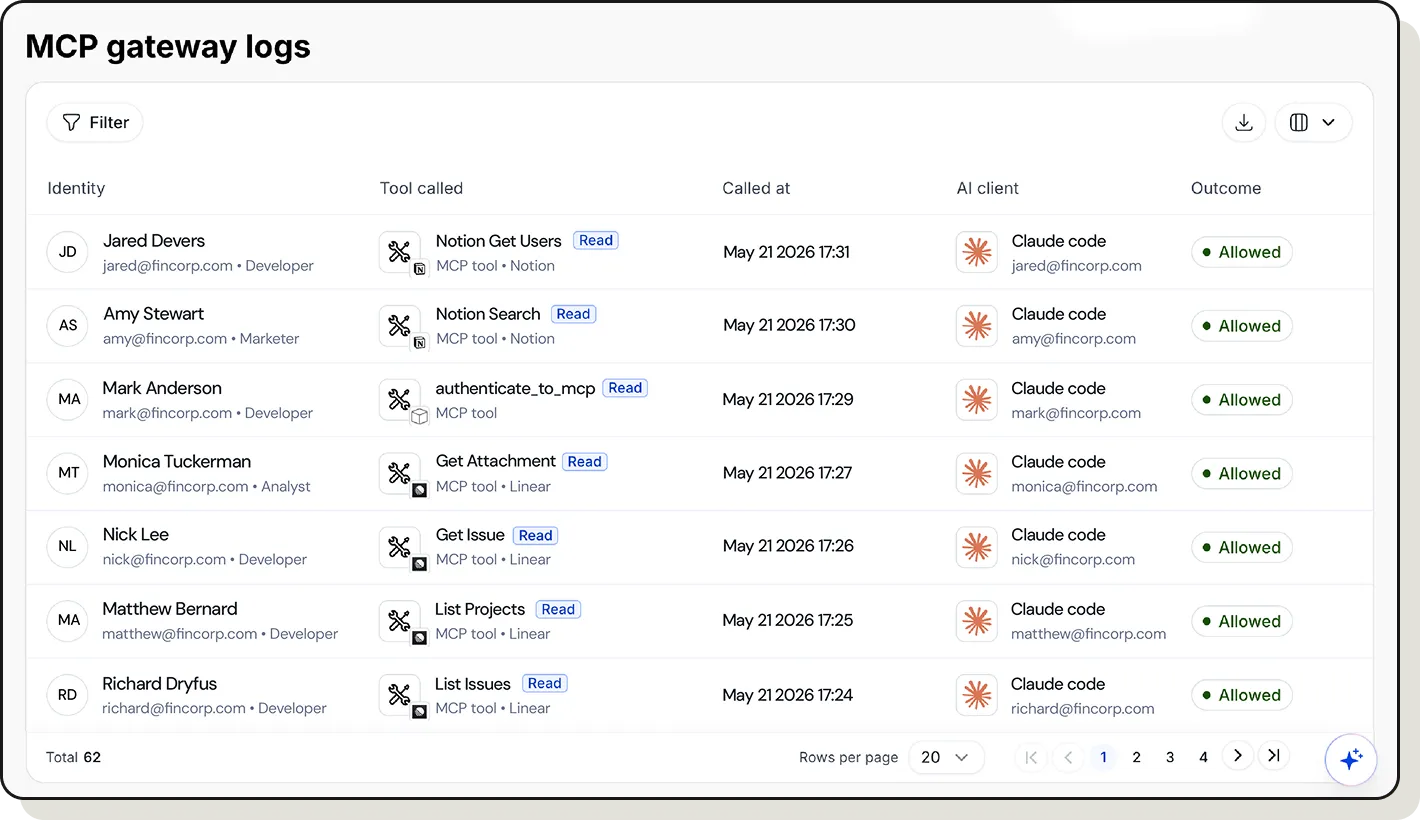
Task: Select page 1 in pagination
Action: pyautogui.click(x=1103, y=757)
